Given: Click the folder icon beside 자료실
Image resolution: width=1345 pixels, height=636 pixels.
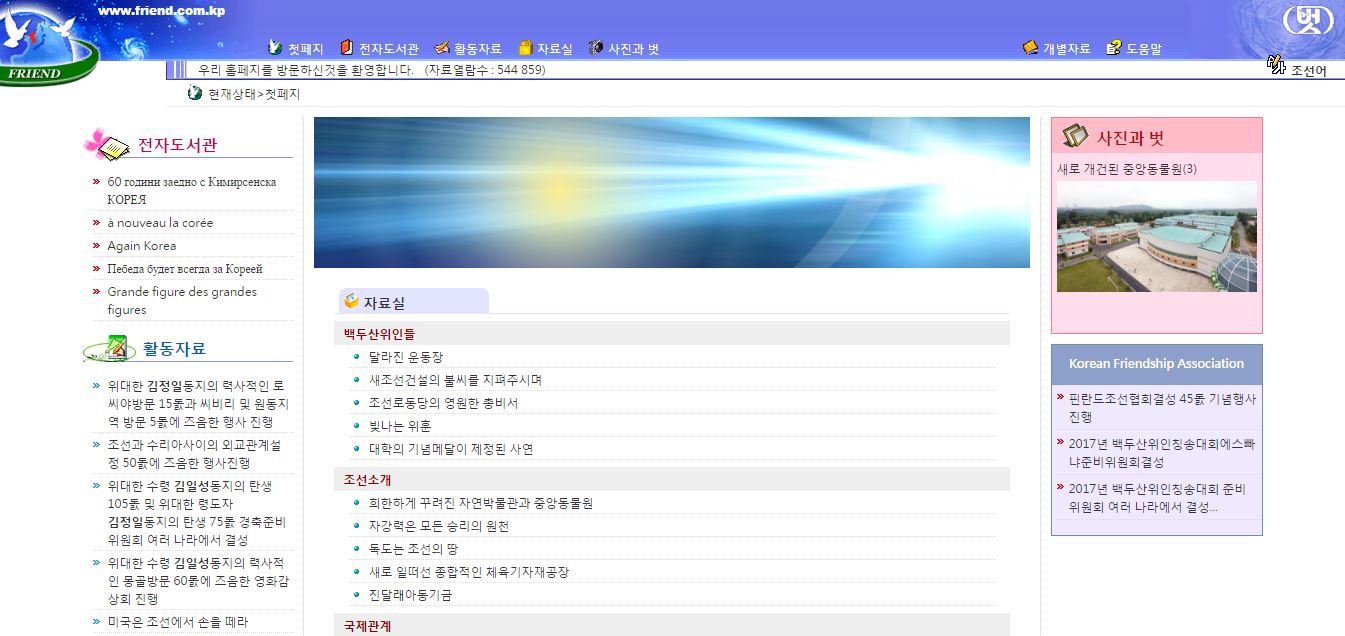Looking at the screenshot, I should 525,48.
